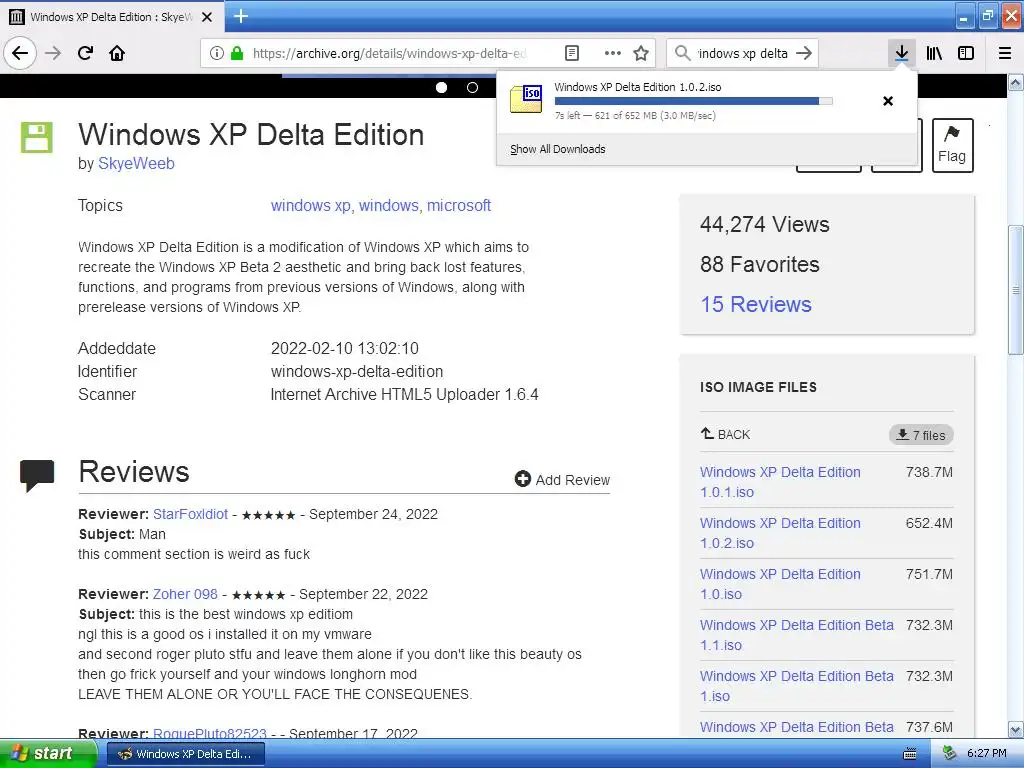Click the page scrollbar down arrow
Viewport: 1024px width, 768px height.
click(1016, 729)
